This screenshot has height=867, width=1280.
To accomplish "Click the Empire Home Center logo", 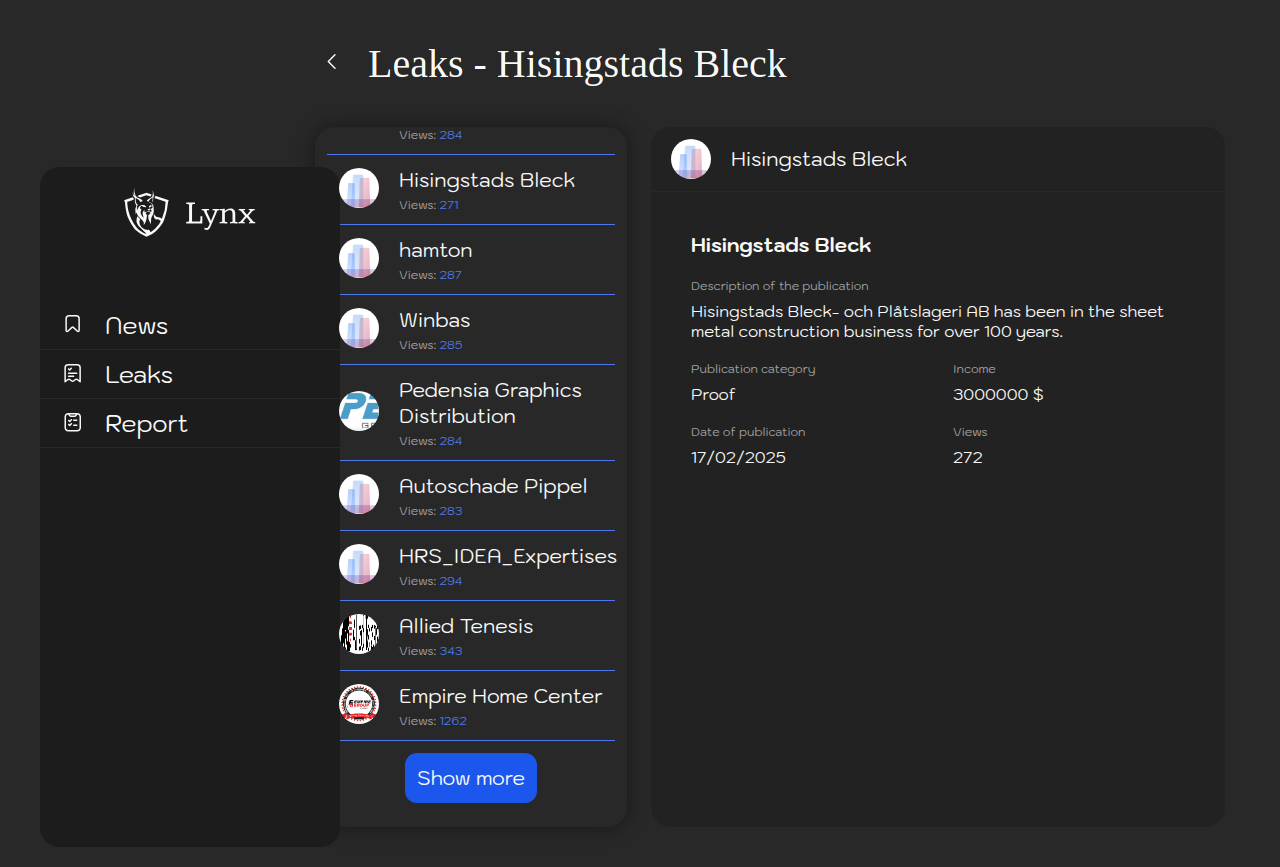I will point(359,704).
